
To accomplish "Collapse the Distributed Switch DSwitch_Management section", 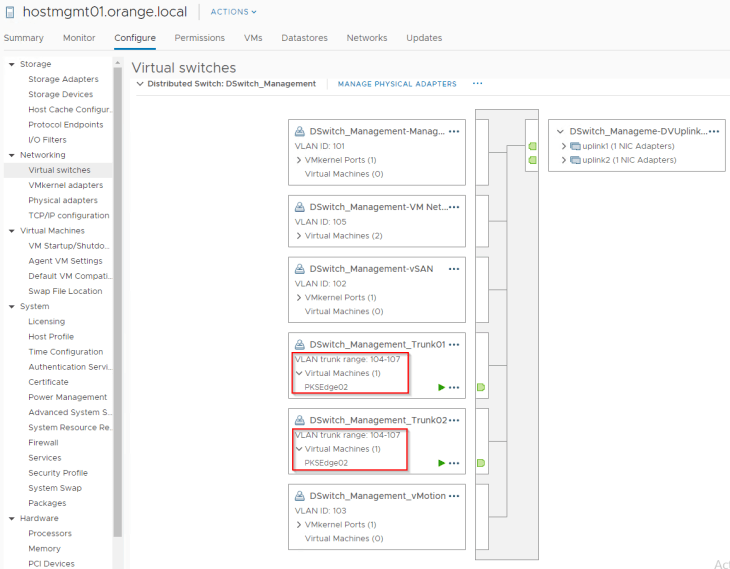I will [x=139, y=84].
